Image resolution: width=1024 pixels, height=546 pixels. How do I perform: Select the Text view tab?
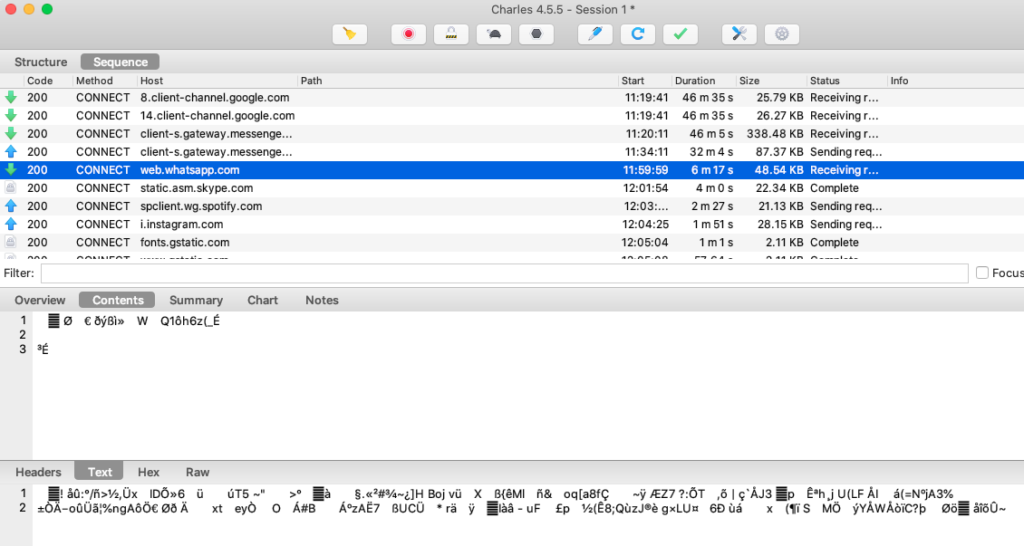click(100, 472)
